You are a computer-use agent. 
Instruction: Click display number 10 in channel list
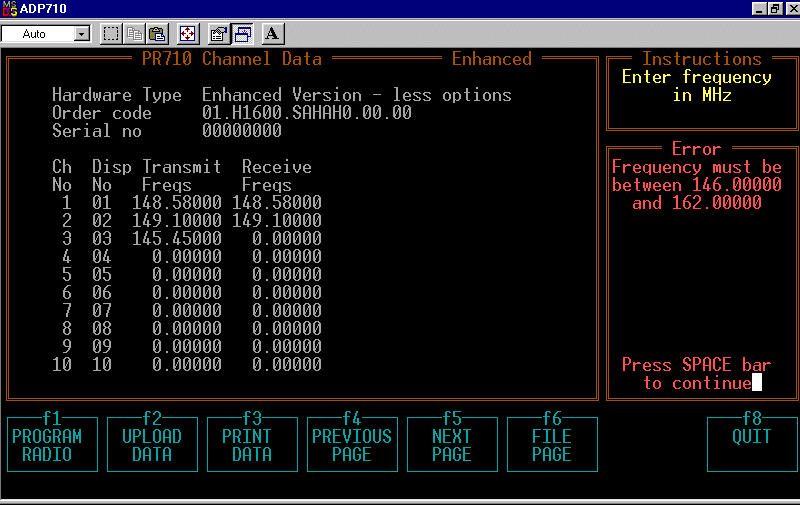102,364
